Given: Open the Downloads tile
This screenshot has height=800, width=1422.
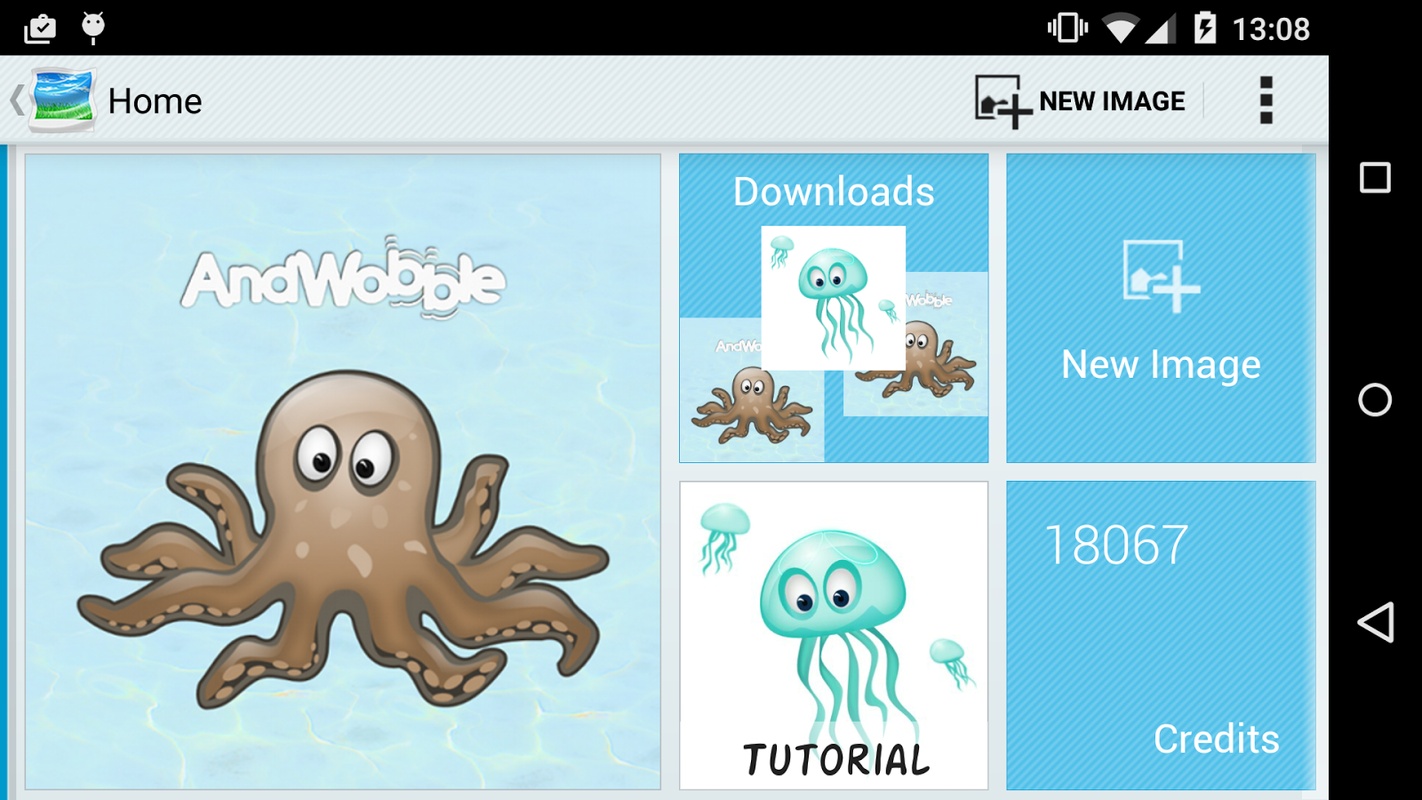Looking at the screenshot, I should click(x=834, y=305).
